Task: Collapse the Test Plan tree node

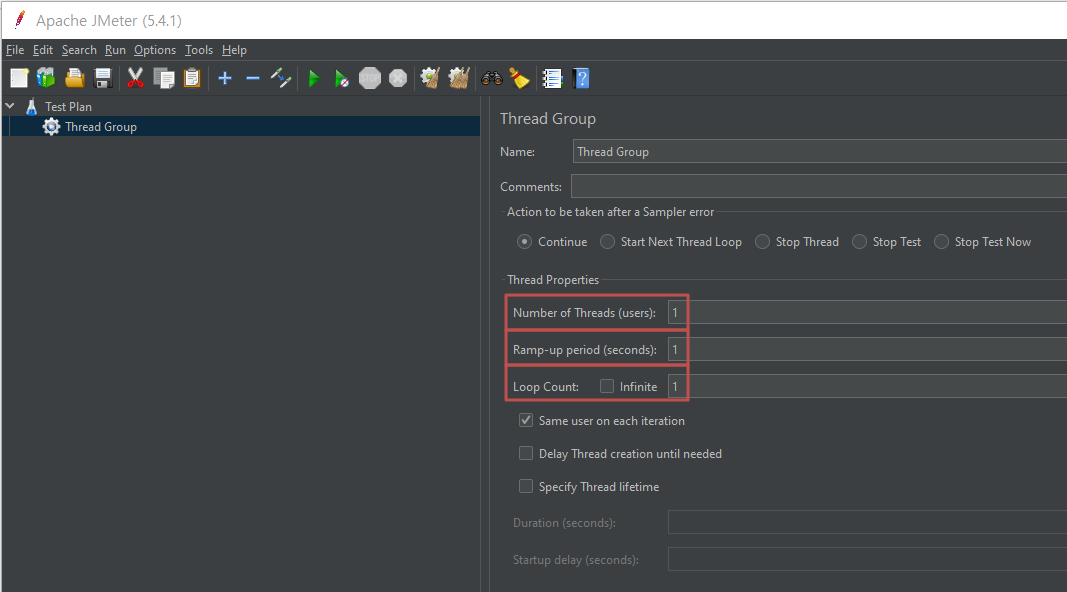Action: coord(10,106)
